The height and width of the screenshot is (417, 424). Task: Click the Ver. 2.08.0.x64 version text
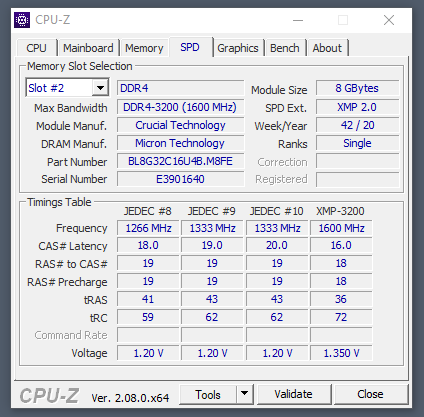click(x=130, y=398)
